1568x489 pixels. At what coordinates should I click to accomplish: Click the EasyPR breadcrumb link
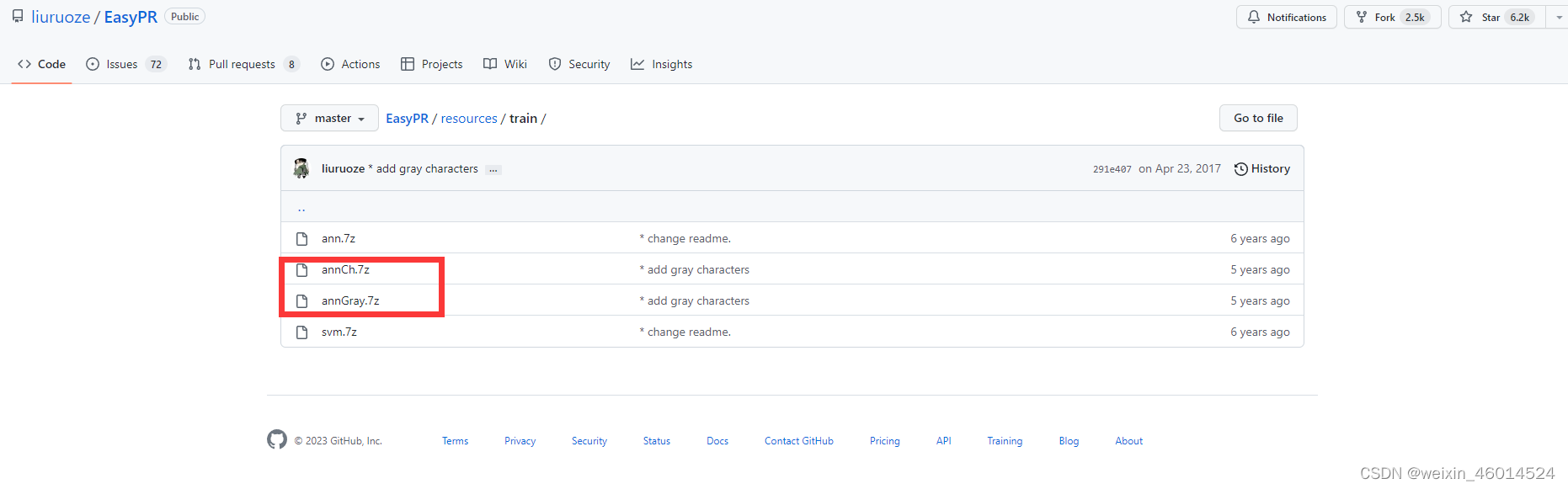pos(407,119)
